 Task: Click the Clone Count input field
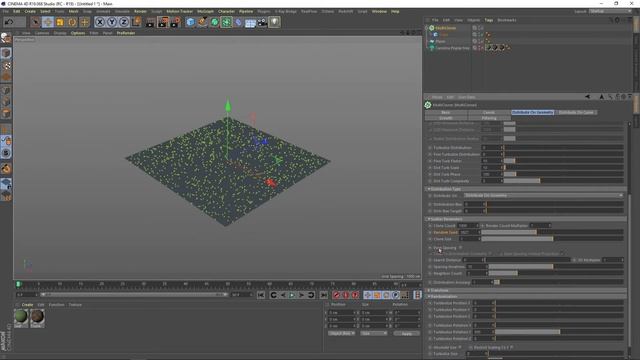coord(468,226)
